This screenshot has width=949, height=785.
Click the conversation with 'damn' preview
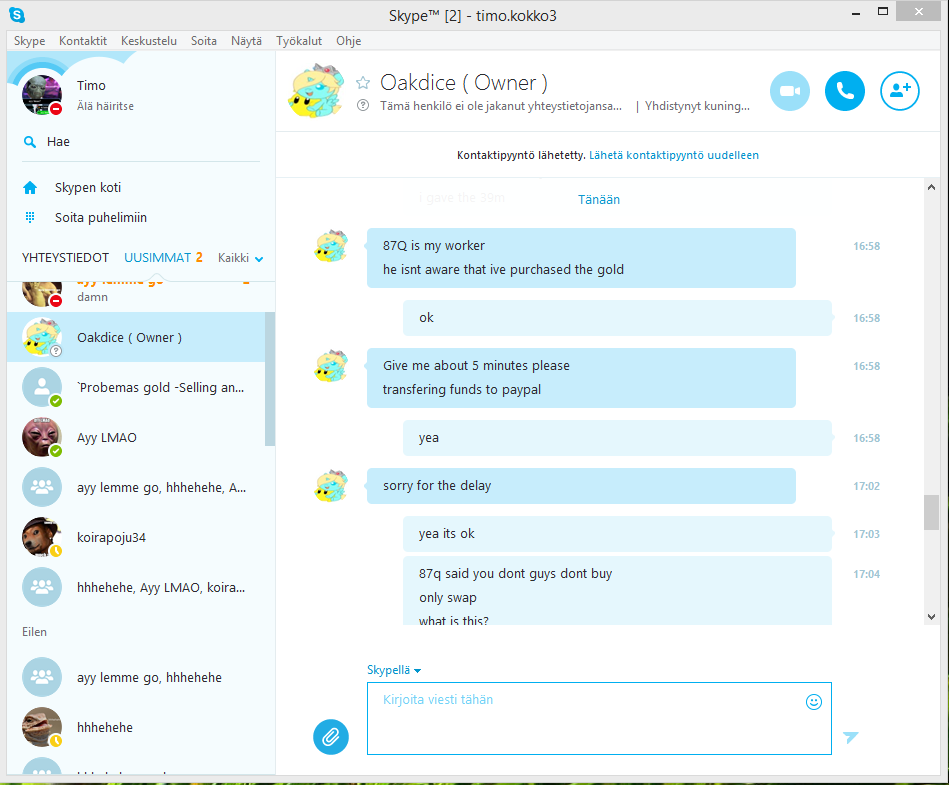[x=136, y=297]
